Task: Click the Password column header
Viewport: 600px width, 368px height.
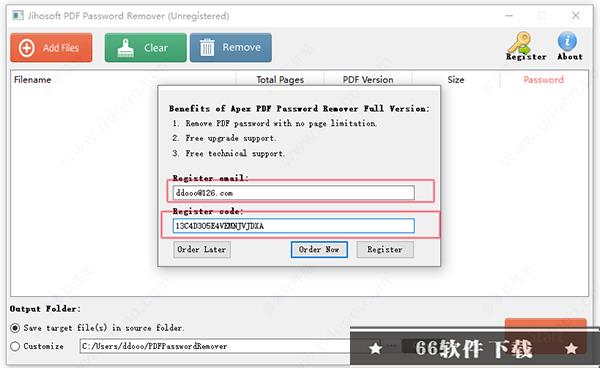Action: coord(544,80)
